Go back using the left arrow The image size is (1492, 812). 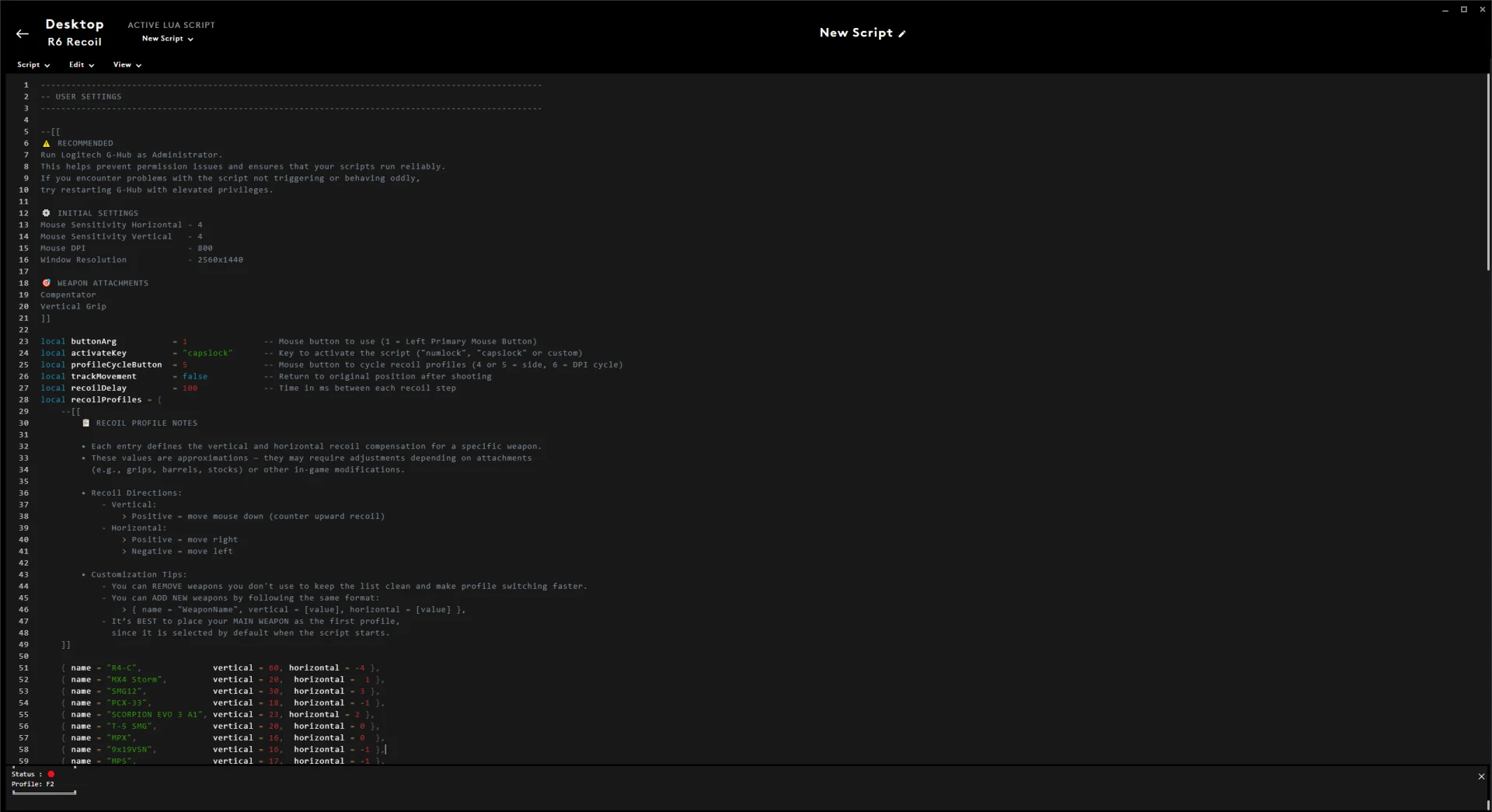coord(22,33)
